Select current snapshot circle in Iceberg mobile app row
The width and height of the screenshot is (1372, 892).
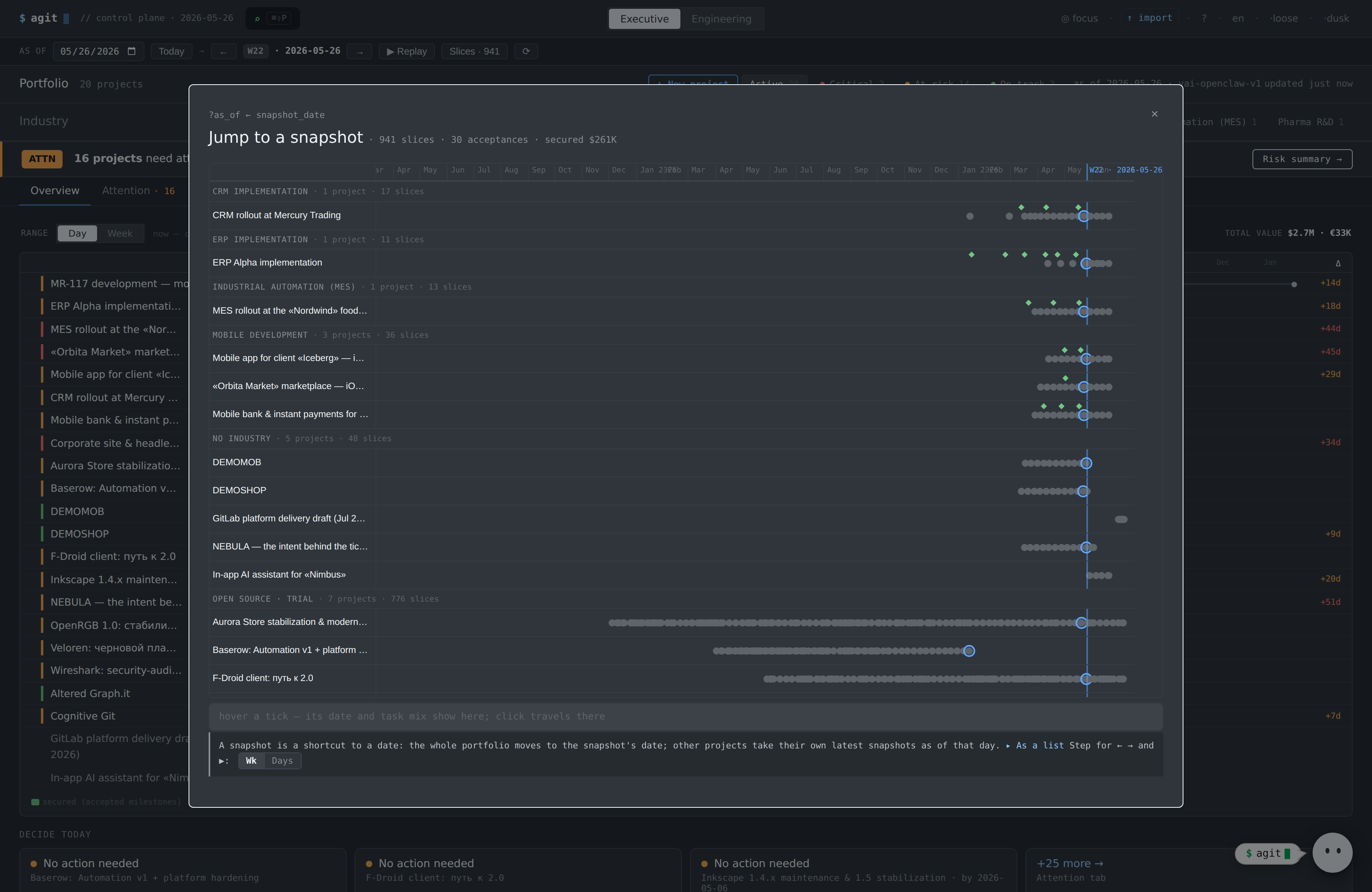tap(1086, 359)
